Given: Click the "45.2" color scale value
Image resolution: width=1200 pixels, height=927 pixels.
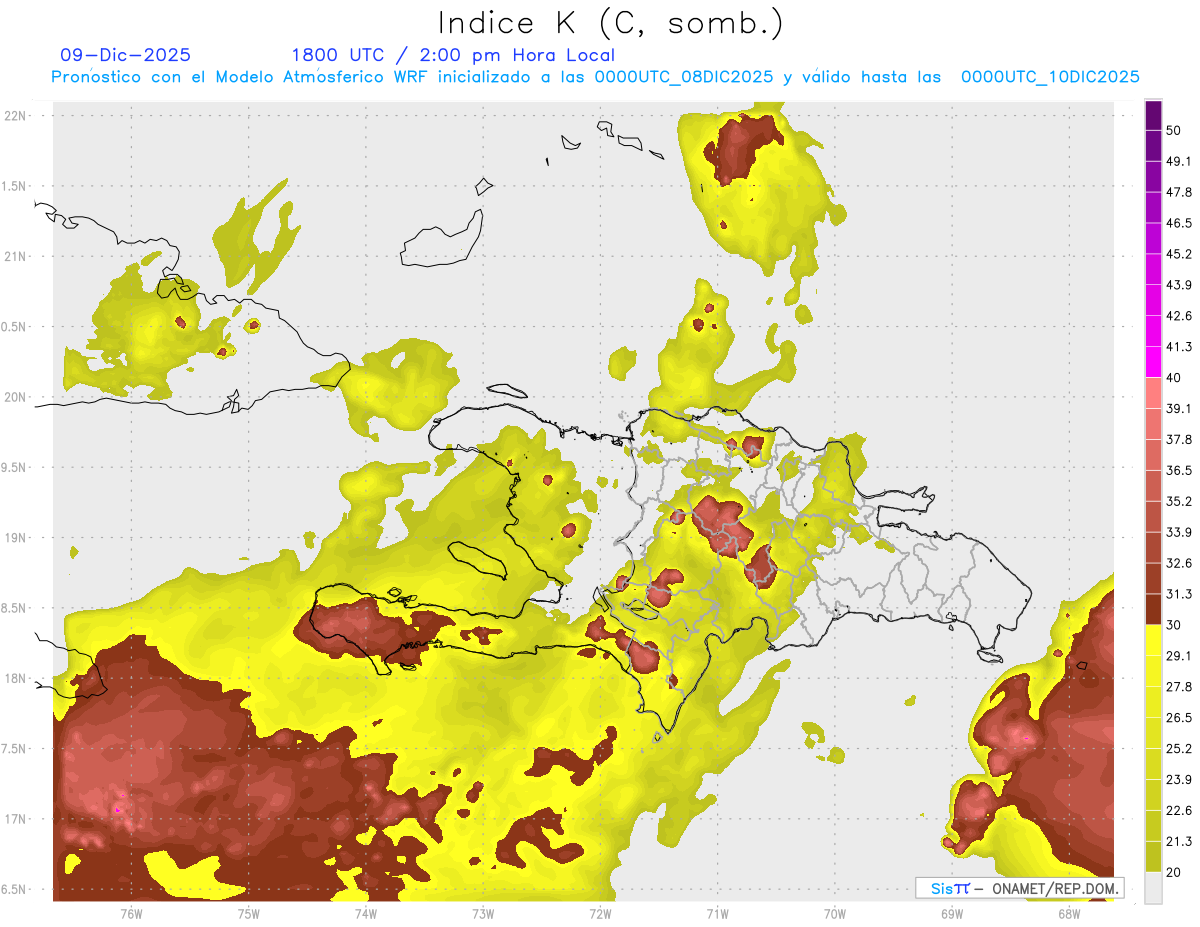Looking at the screenshot, I should click(1179, 254).
